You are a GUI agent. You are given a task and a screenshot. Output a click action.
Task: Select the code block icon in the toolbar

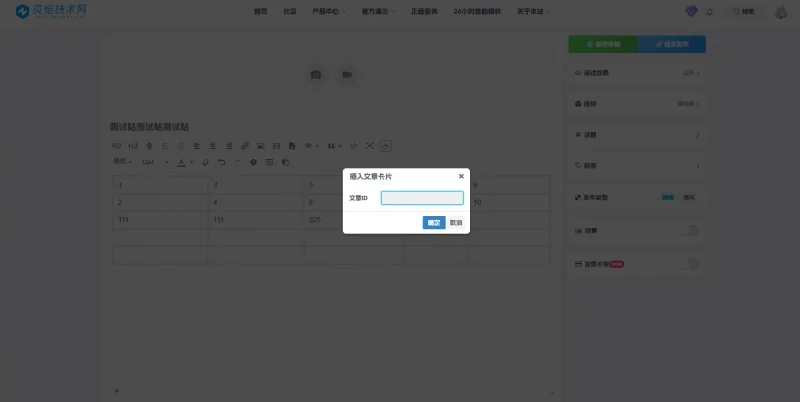(x=354, y=146)
